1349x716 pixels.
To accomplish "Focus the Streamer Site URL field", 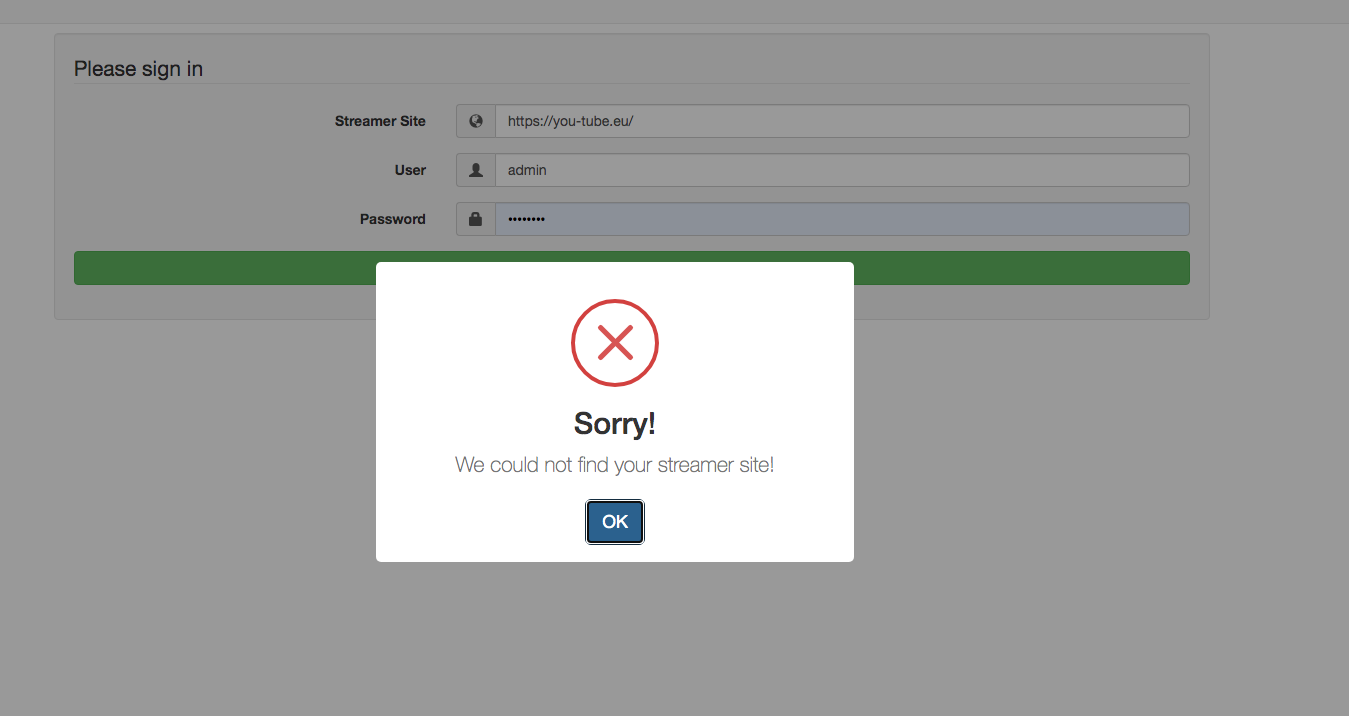I will (x=842, y=121).
